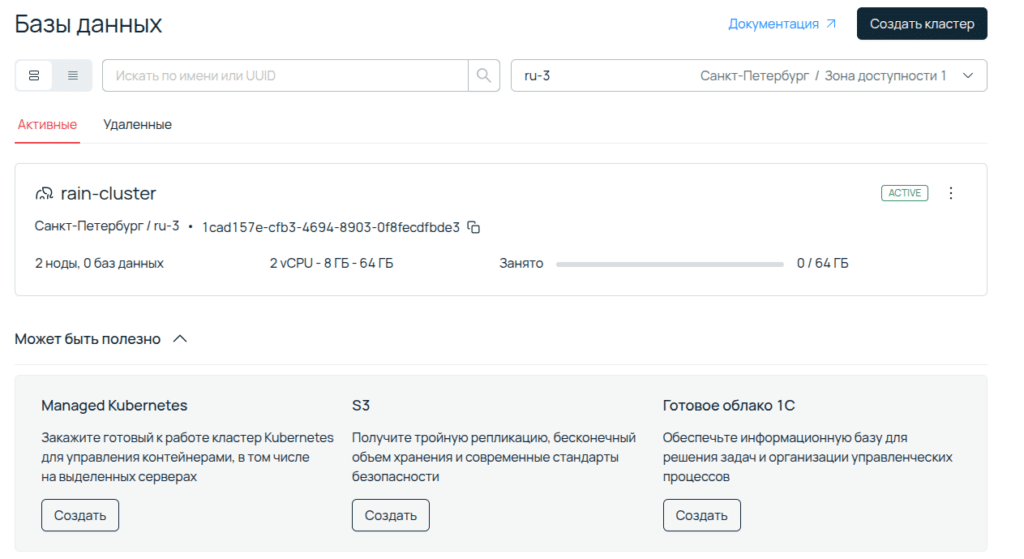Switch to card grid view
Viewport: 1024px width, 559px height.
point(34,76)
